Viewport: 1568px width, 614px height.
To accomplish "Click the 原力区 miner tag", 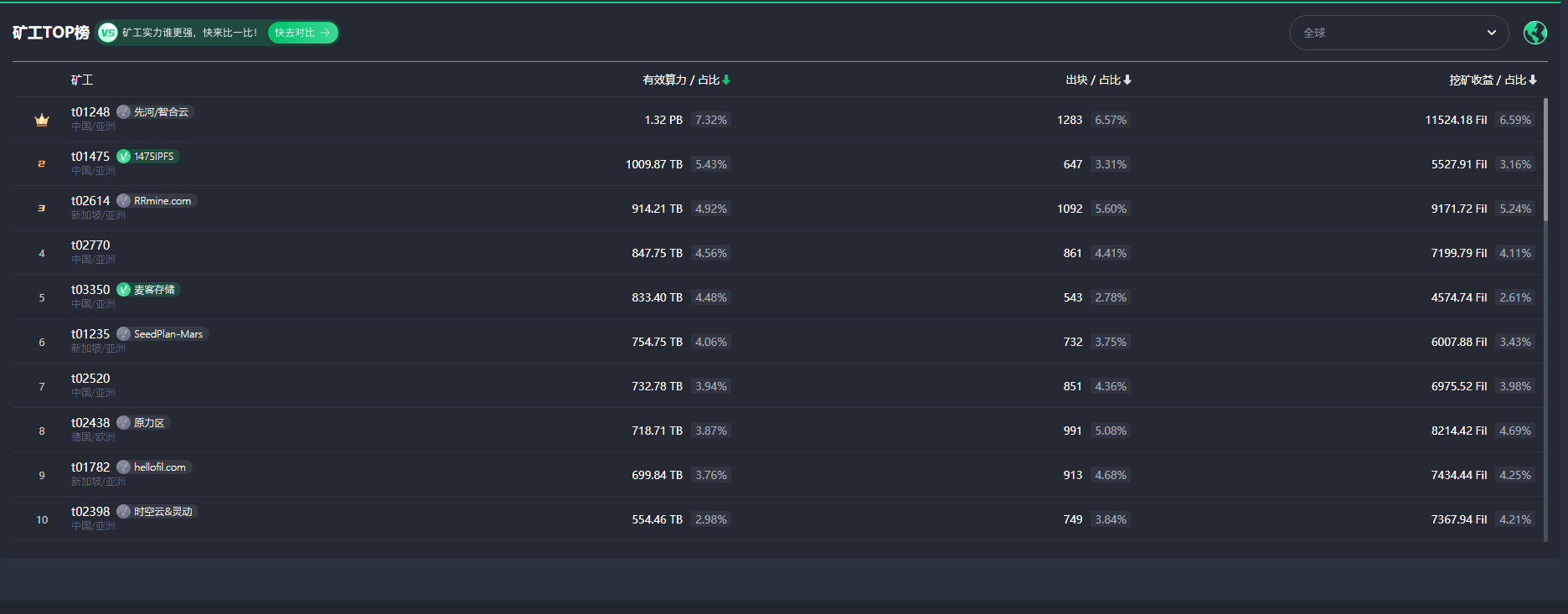I will pyautogui.click(x=149, y=423).
